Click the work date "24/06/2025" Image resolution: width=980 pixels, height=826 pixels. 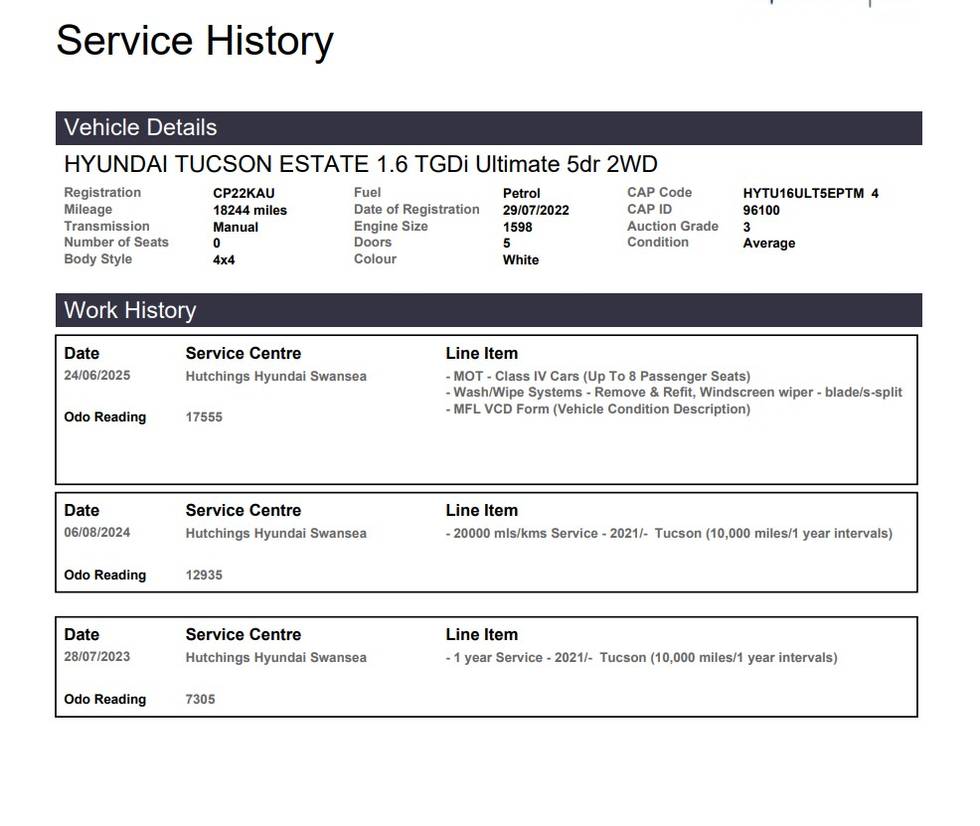tap(98, 376)
